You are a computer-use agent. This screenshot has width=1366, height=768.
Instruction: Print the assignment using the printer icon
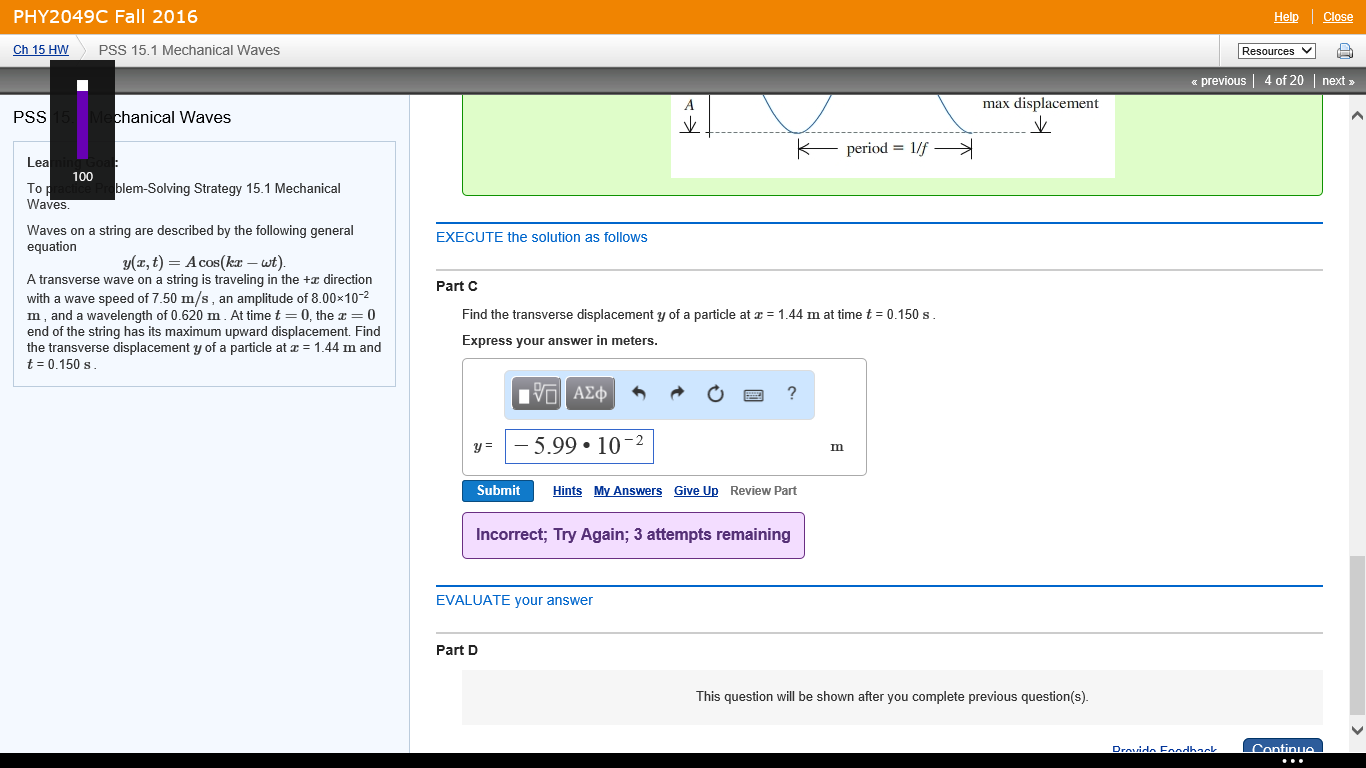1344,49
